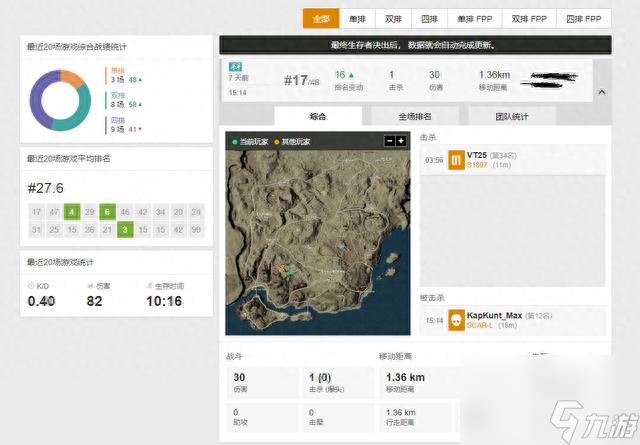Click the orange donut chart segment
Image resolution: width=640 pixels, height=445 pixels.
tap(72, 77)
